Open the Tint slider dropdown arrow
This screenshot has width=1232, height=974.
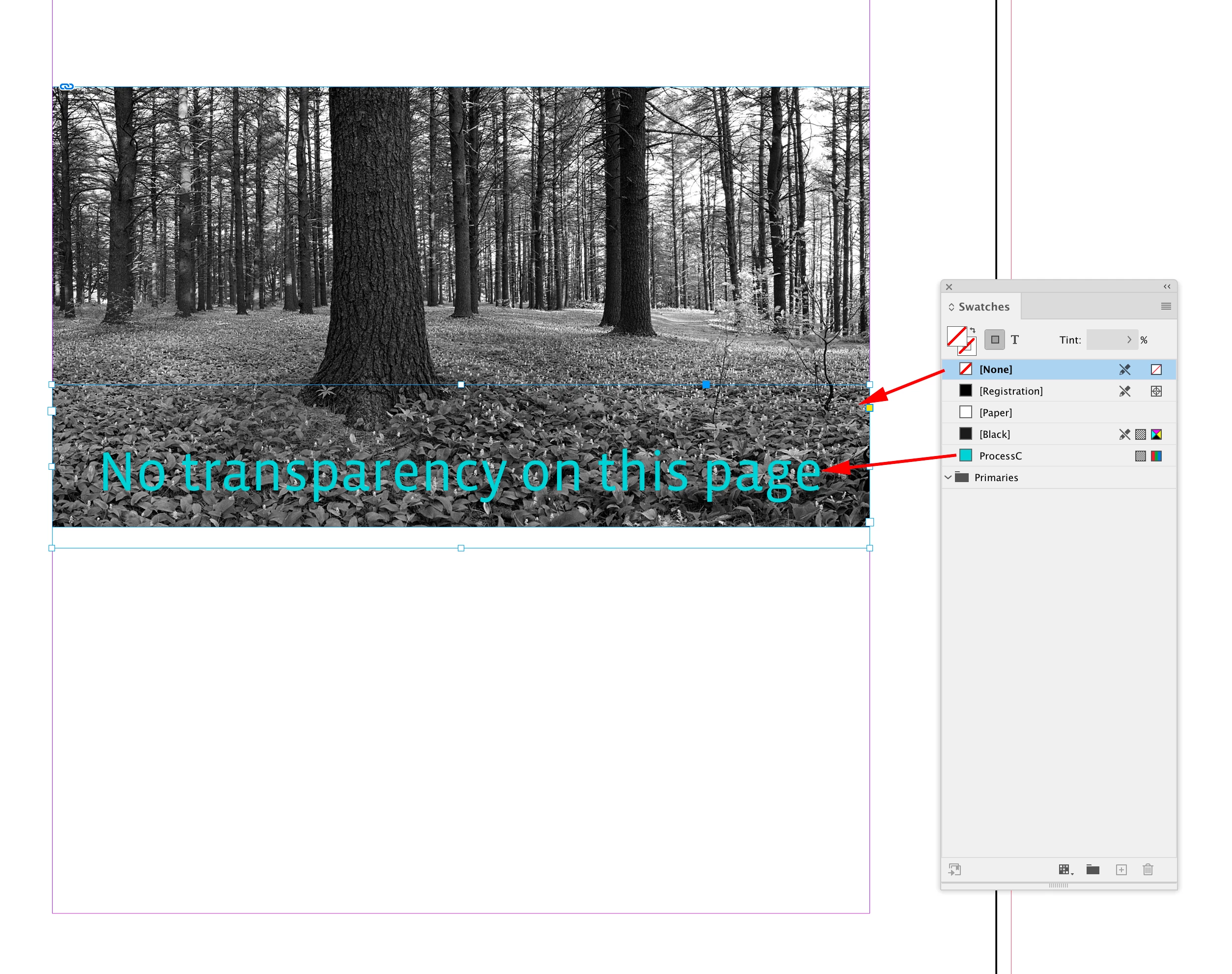pyautogui.click(x=1129, y=340)
